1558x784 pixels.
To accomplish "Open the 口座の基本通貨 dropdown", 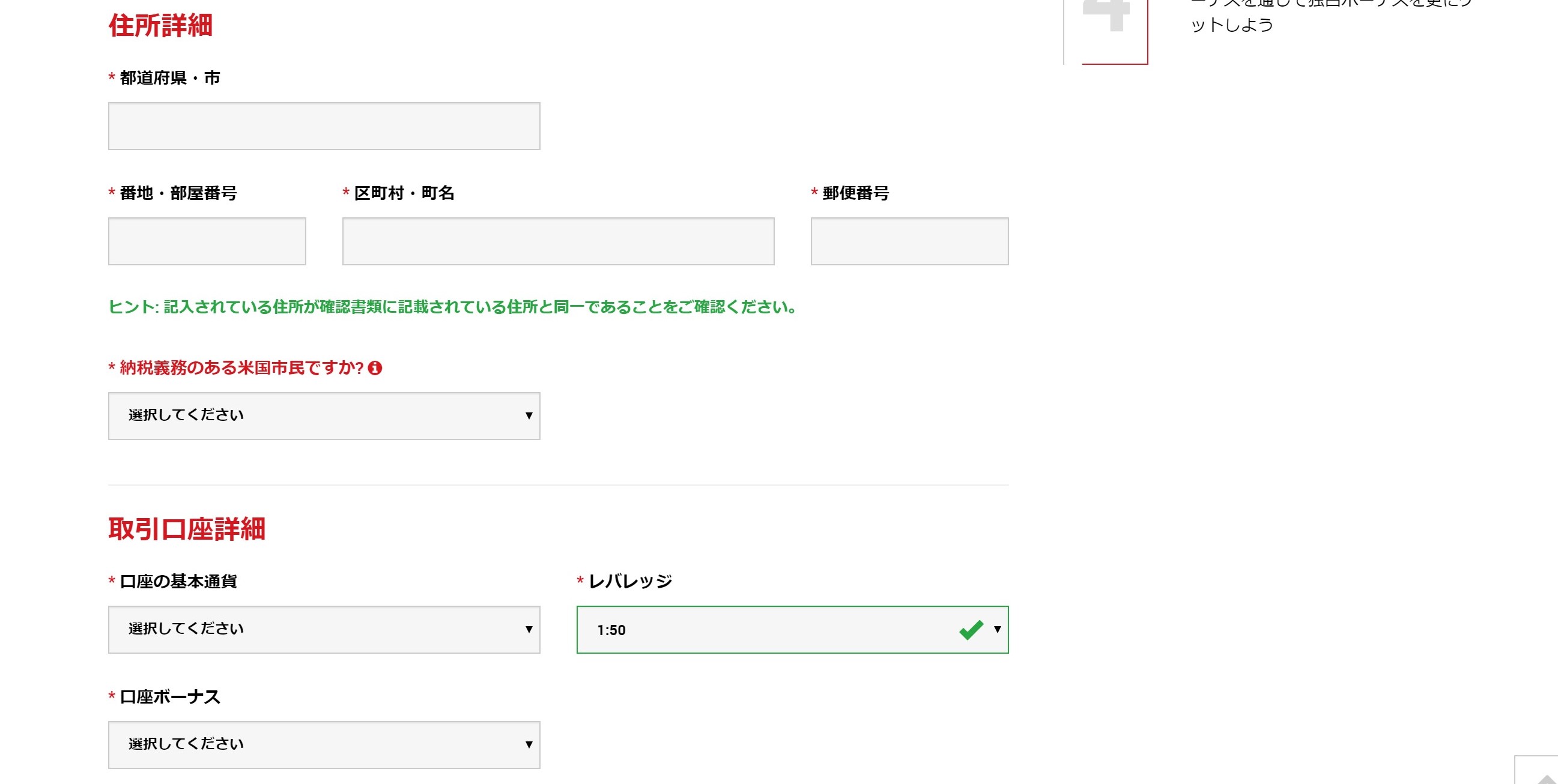I will click(x=324, y=629).
